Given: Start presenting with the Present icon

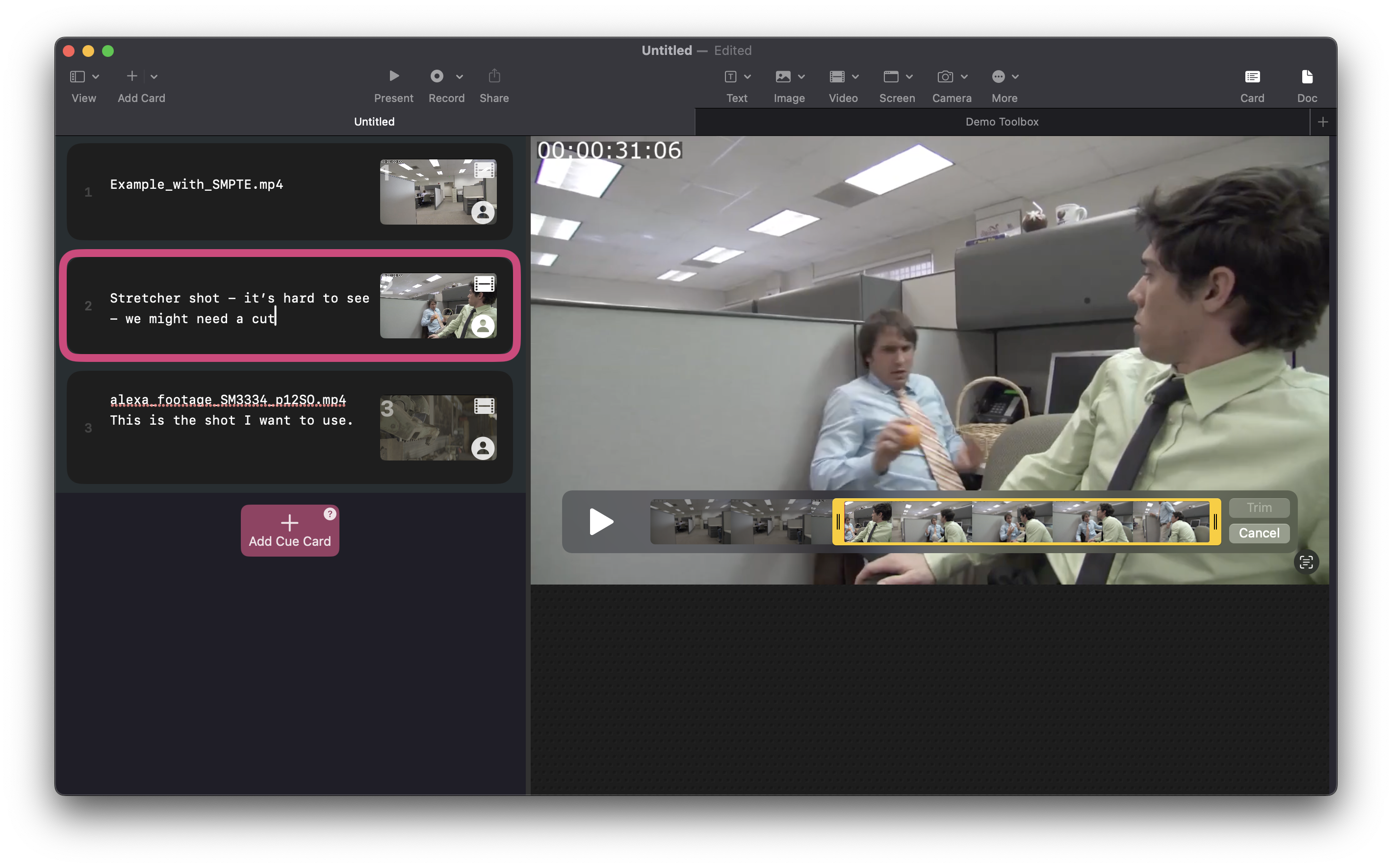Looking at the screenshot, I should coord(394,76).
